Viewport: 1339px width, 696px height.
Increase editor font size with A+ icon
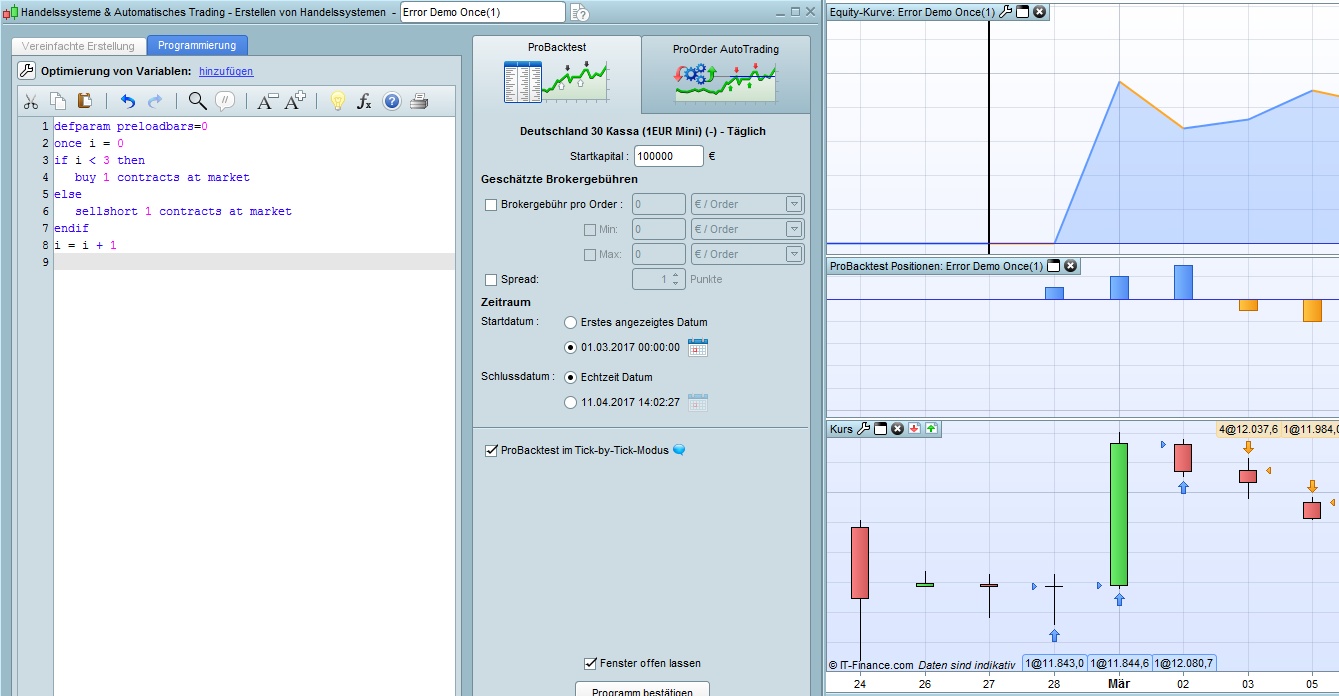[x=295, y=101]
